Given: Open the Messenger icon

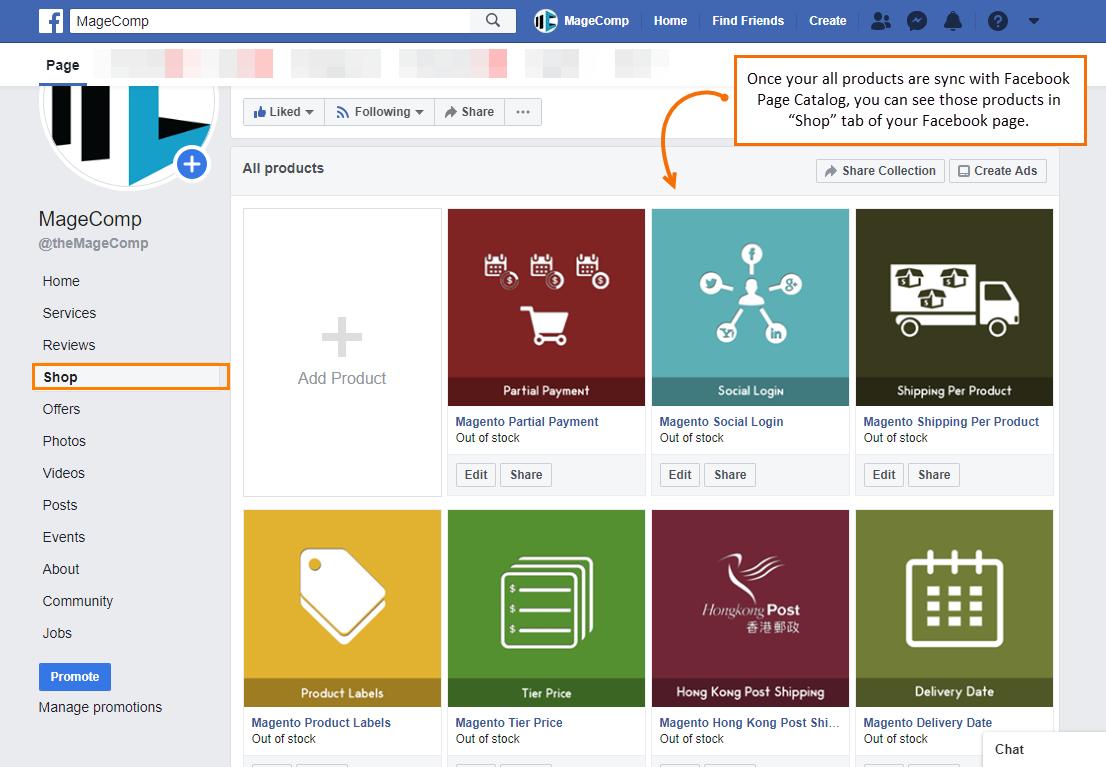Looking at the screenshot, I should point(916,21).
